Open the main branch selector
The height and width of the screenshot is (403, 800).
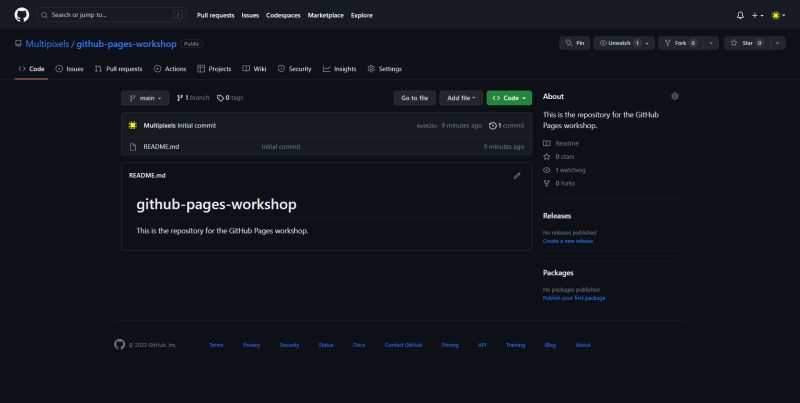(x=145, y=98)
